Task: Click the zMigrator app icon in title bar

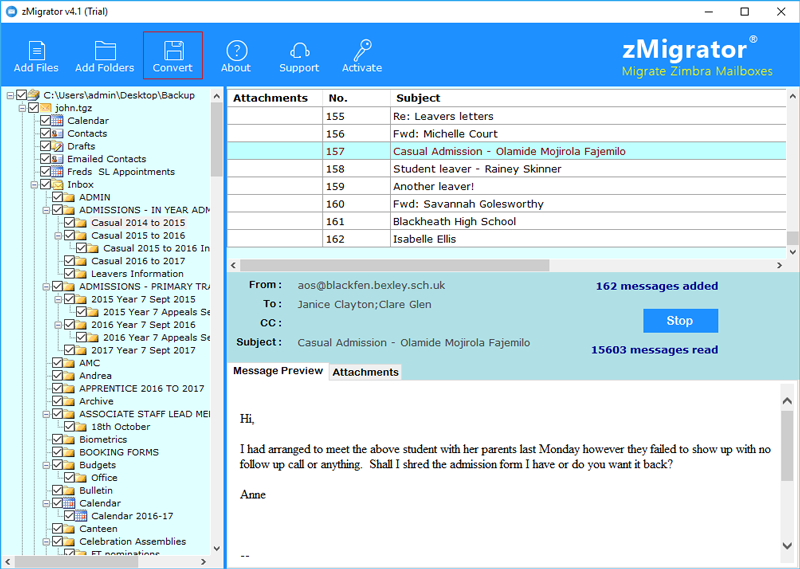Action: (11, 11)
